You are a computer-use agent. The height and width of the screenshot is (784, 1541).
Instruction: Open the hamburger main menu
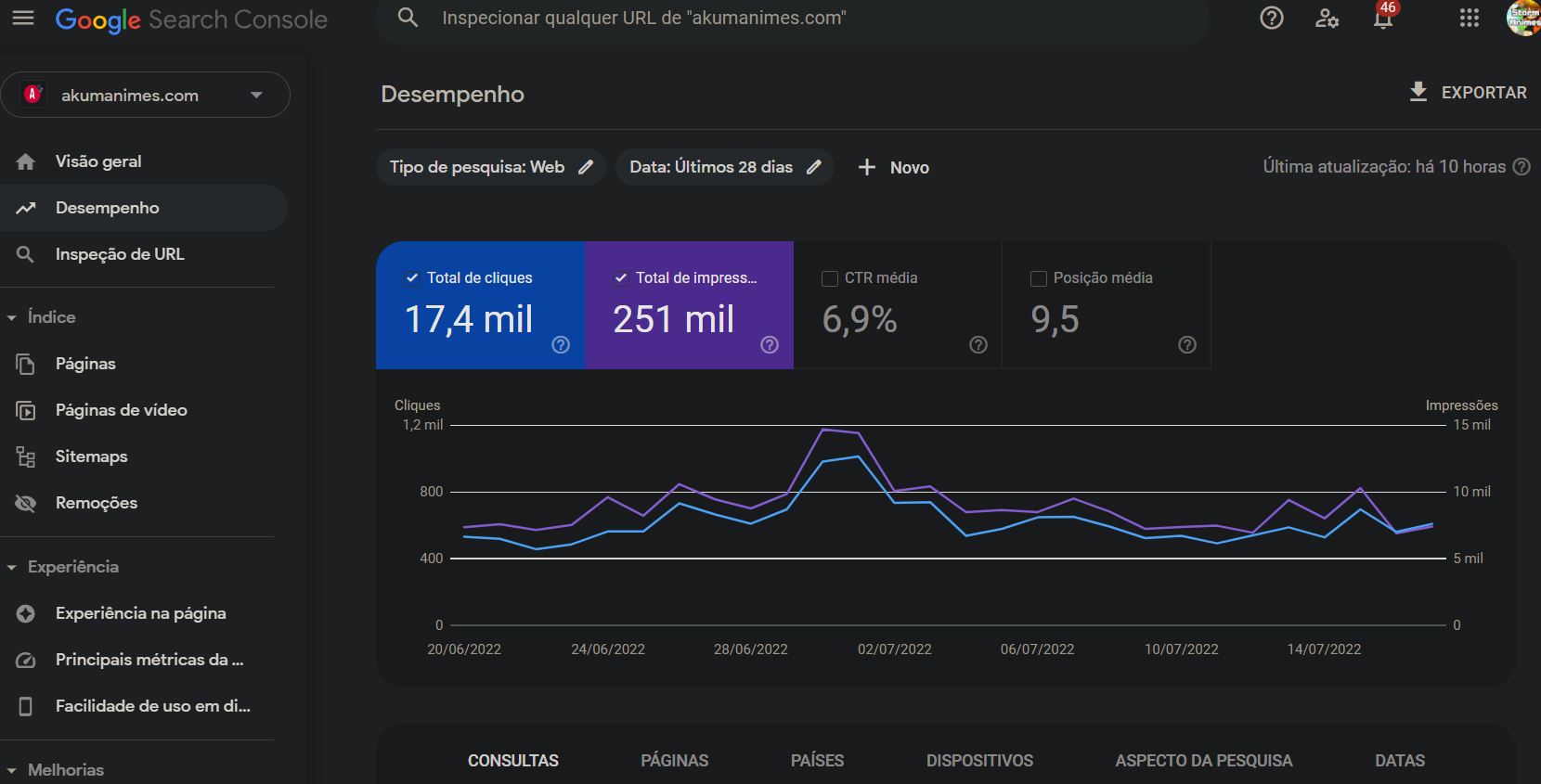[x=23, y=19]
